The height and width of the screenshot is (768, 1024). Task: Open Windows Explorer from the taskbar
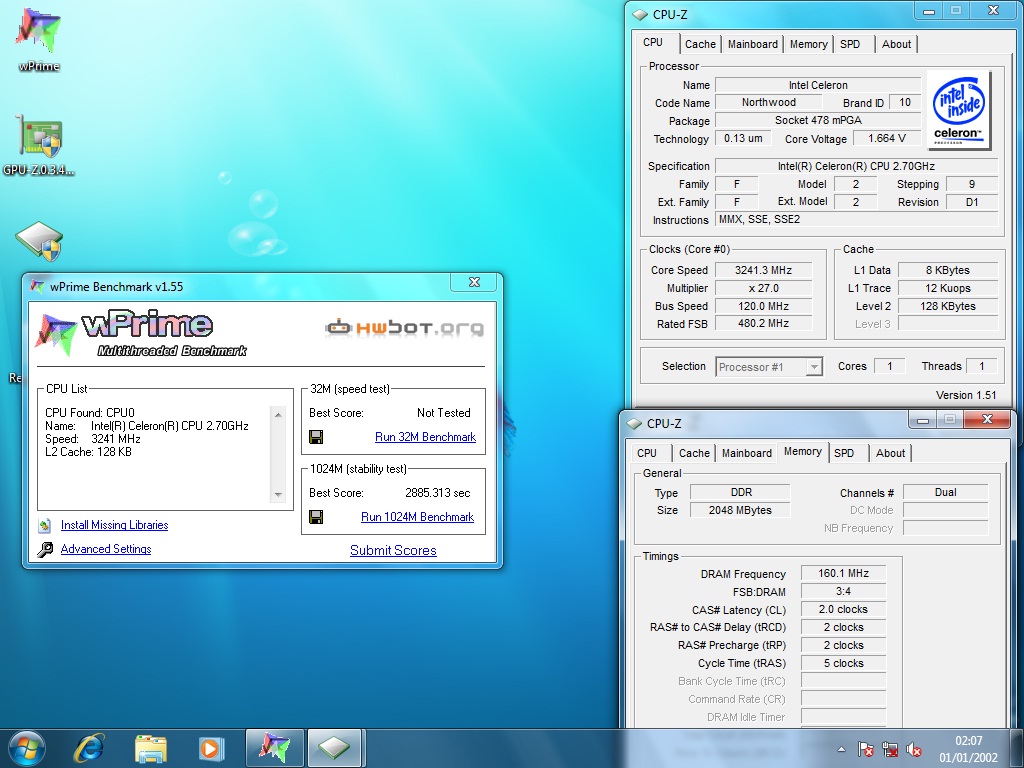pyautogui.click(x=150, y=748)
